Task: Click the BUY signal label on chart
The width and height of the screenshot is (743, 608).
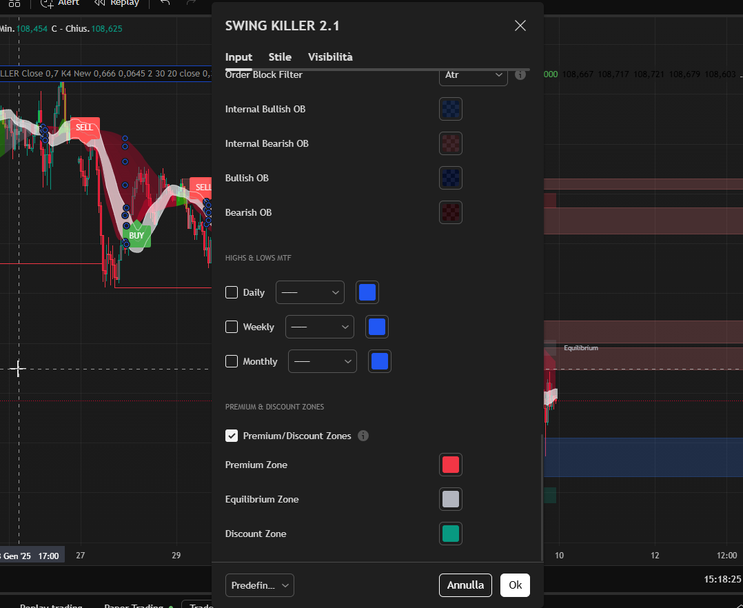Action: point(136,236)
